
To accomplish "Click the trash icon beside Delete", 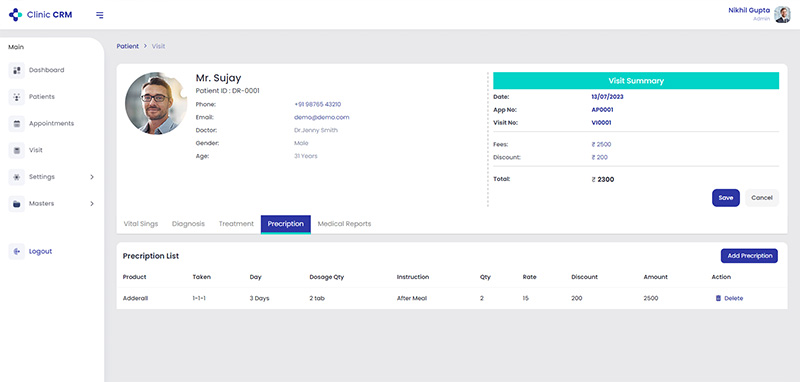I will coord(718,298).
